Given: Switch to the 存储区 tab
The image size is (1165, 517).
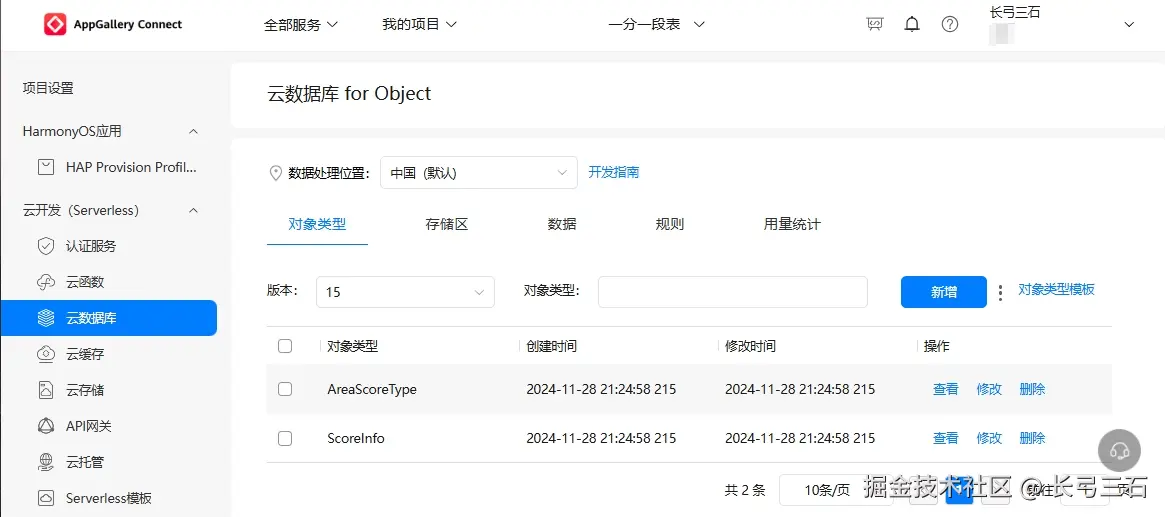Looking at the screenshot, I should pos(447,224).
